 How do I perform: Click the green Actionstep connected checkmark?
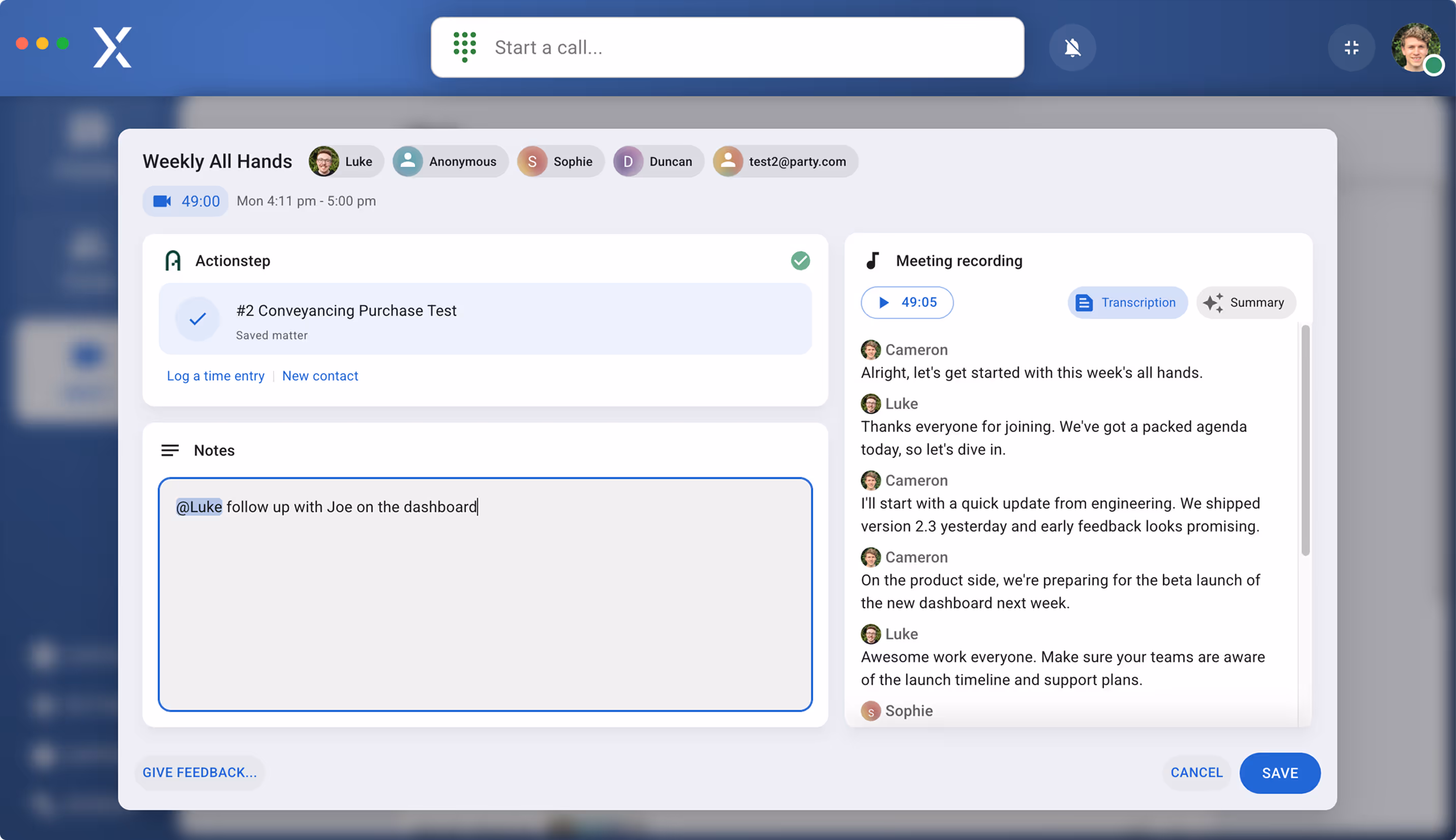[x=800, y=261]
